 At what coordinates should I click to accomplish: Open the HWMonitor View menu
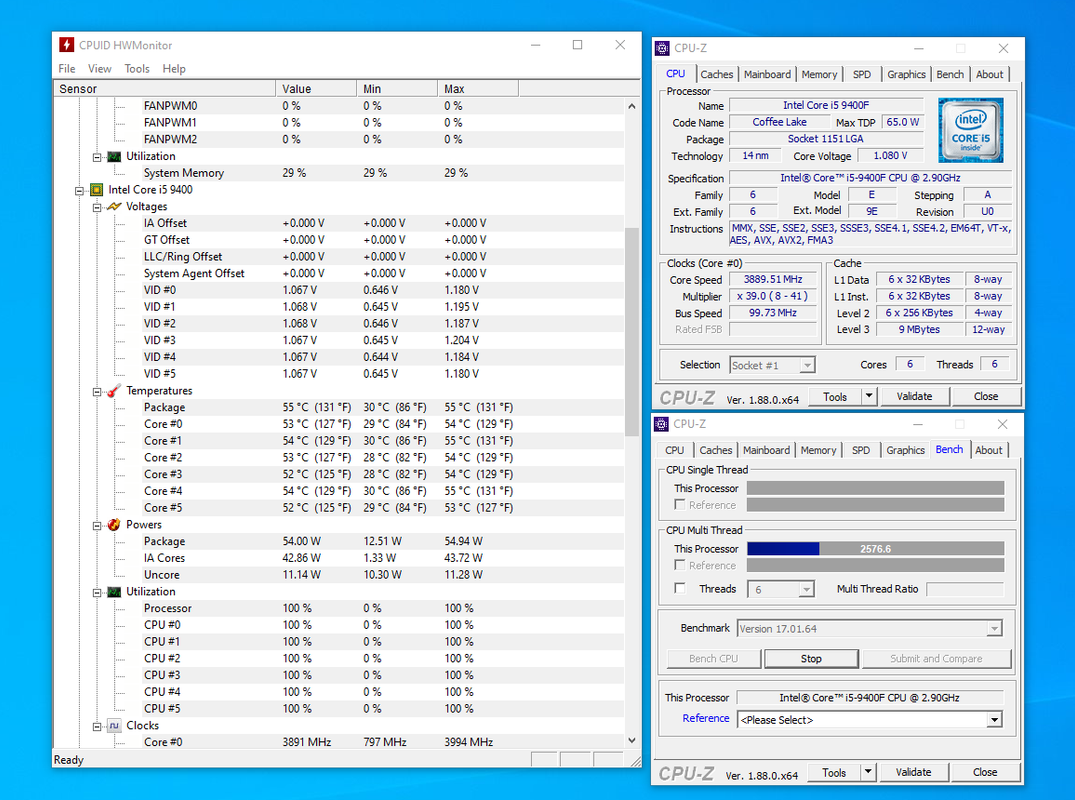99,69
